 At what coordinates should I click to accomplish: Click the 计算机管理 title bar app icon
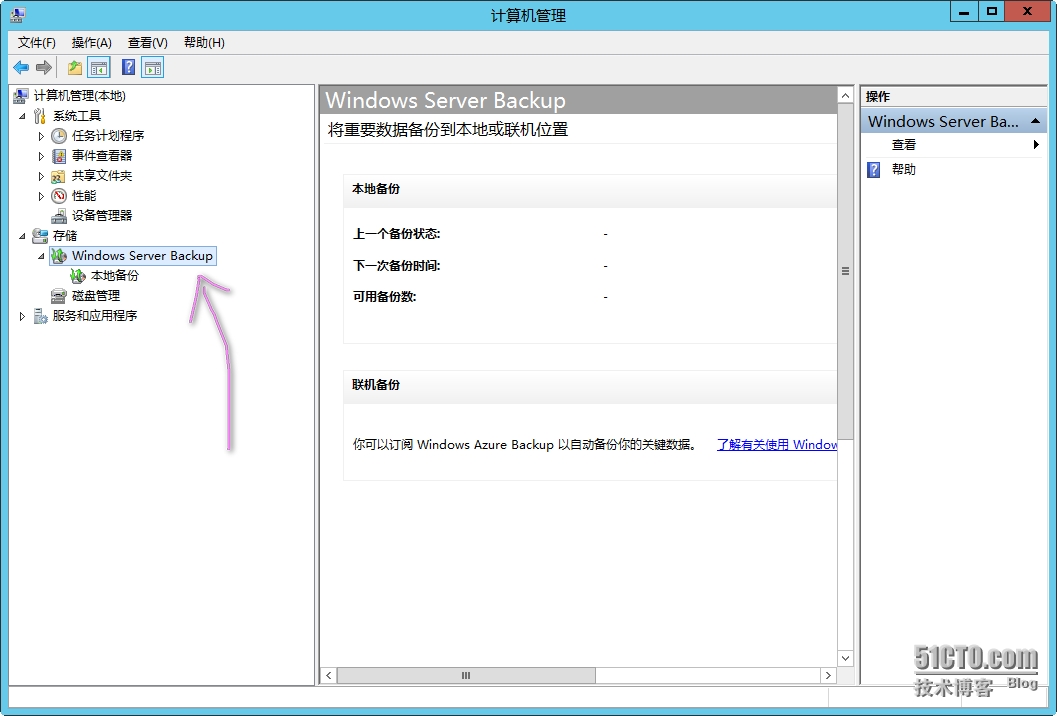click(18, 14)
